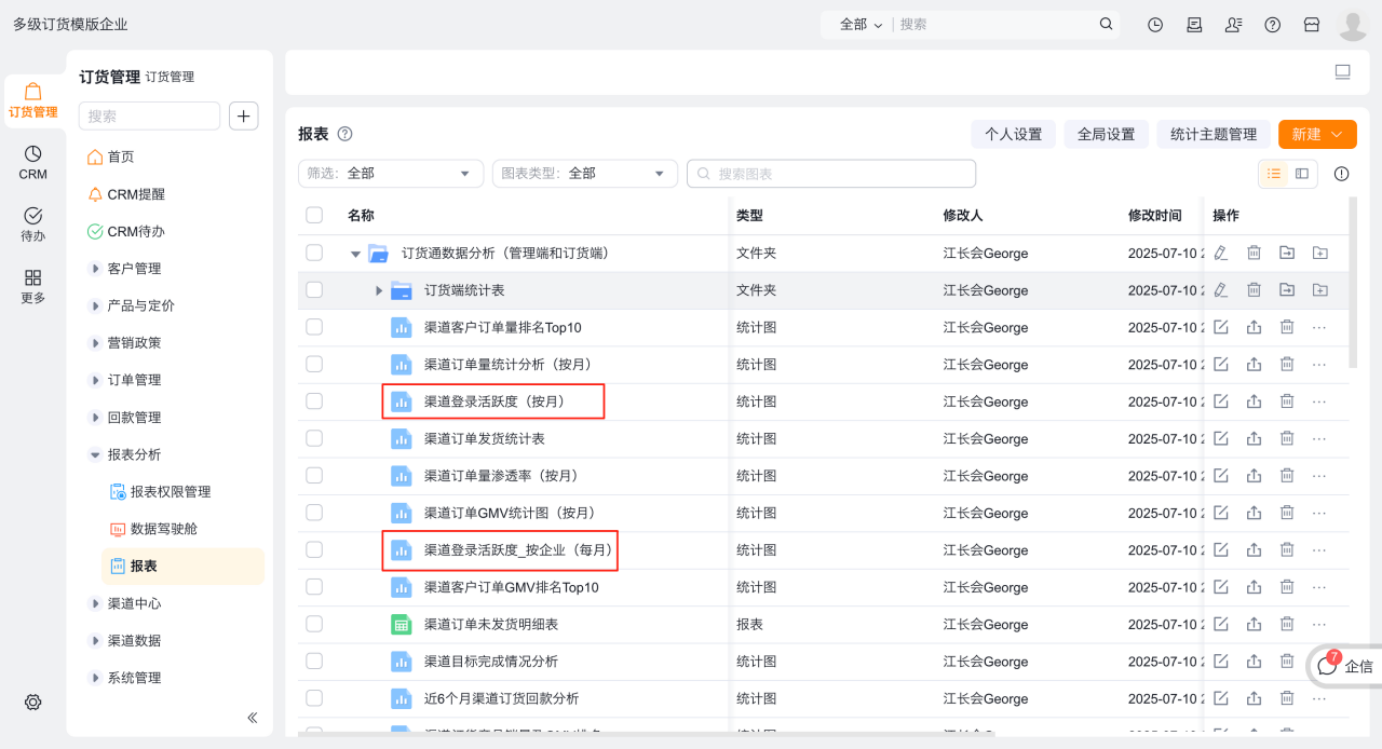Image resolution: width=1382 pixels, height=749 pixels.
Task: Open the contacts icon in the top bar
Action: 1233,25
